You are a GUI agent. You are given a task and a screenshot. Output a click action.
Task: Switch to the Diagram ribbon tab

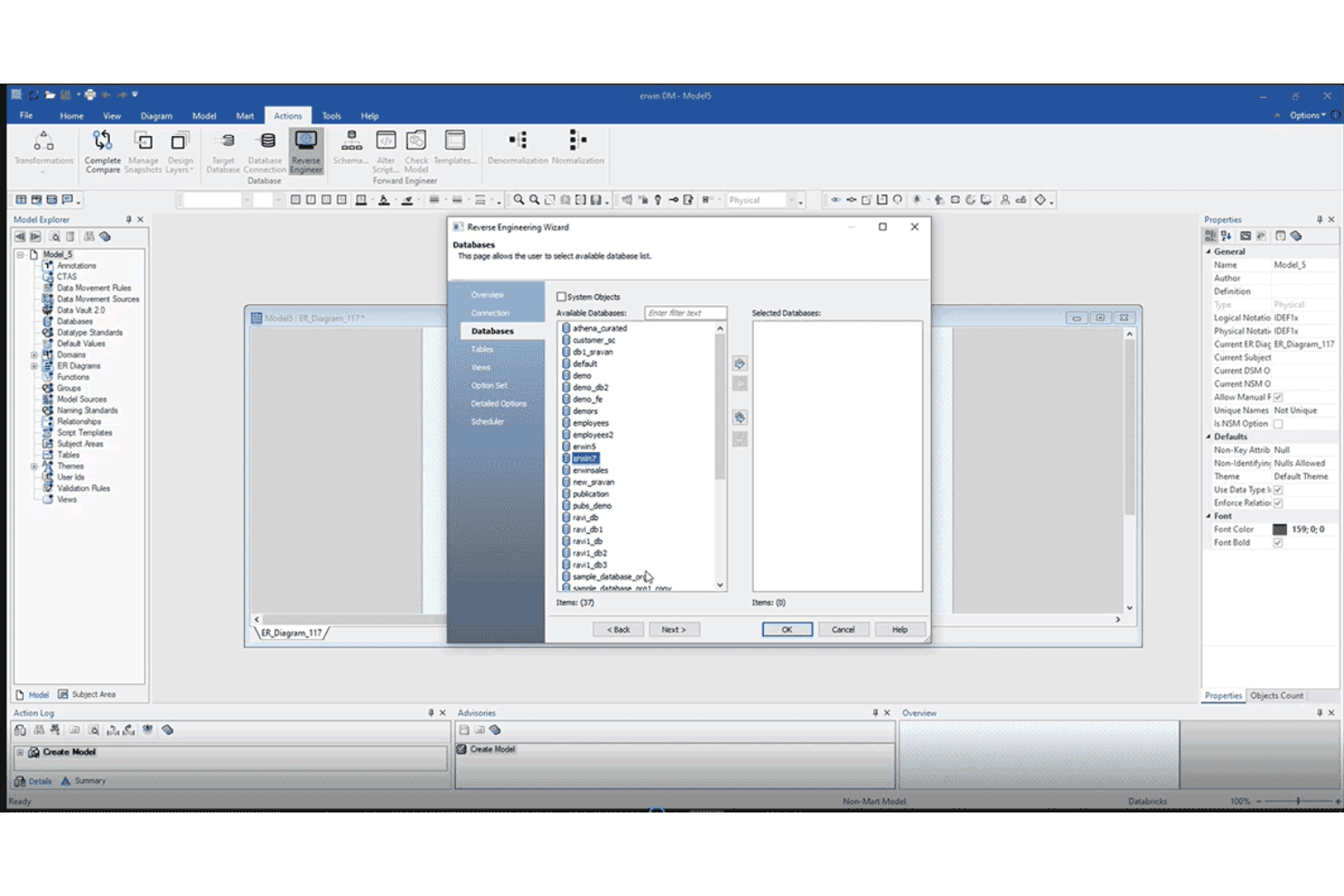coord(156,116)
